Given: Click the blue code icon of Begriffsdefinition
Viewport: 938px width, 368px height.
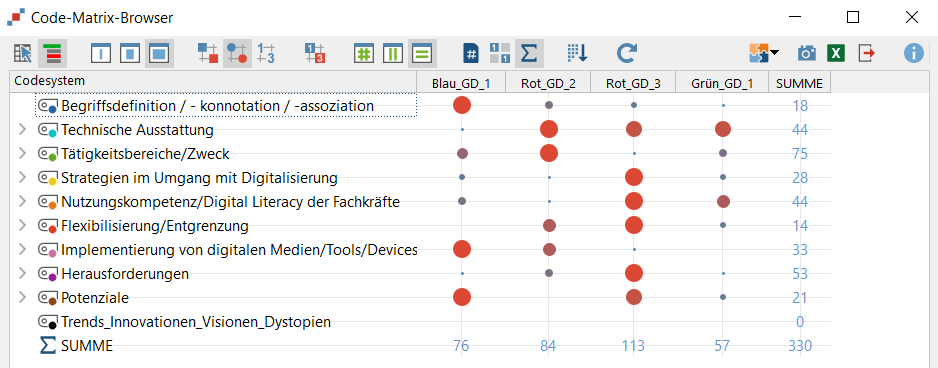Looking at the screenshot, I should click(x=47, y=107).
